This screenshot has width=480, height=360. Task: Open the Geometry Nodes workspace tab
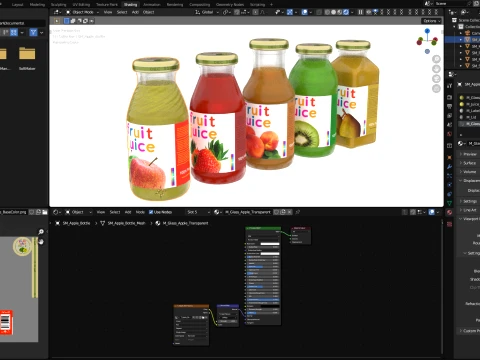tap(230, 5)
